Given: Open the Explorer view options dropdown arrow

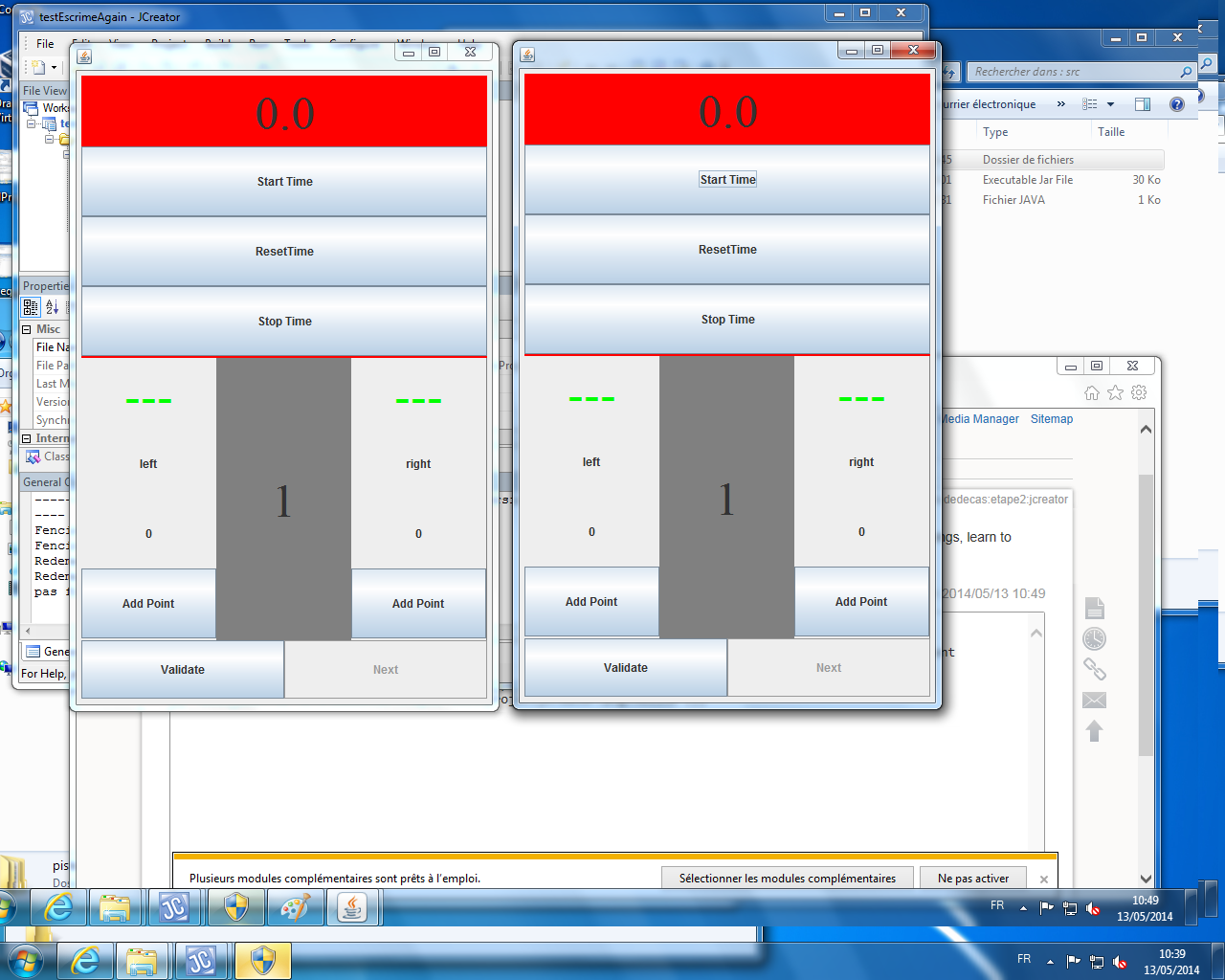Looking at the screenshot, I should pos(1110,104).
